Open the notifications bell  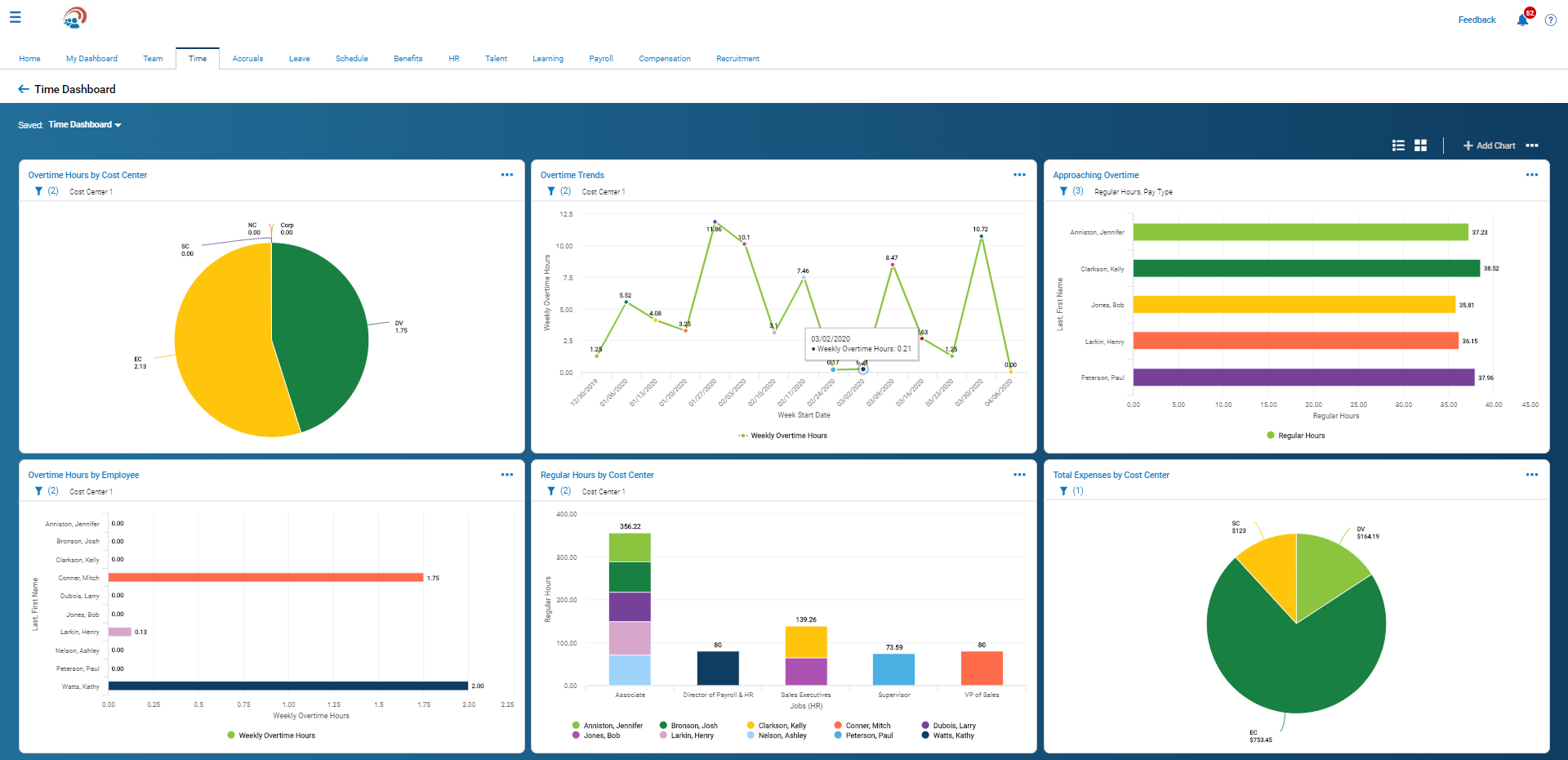1523,20
